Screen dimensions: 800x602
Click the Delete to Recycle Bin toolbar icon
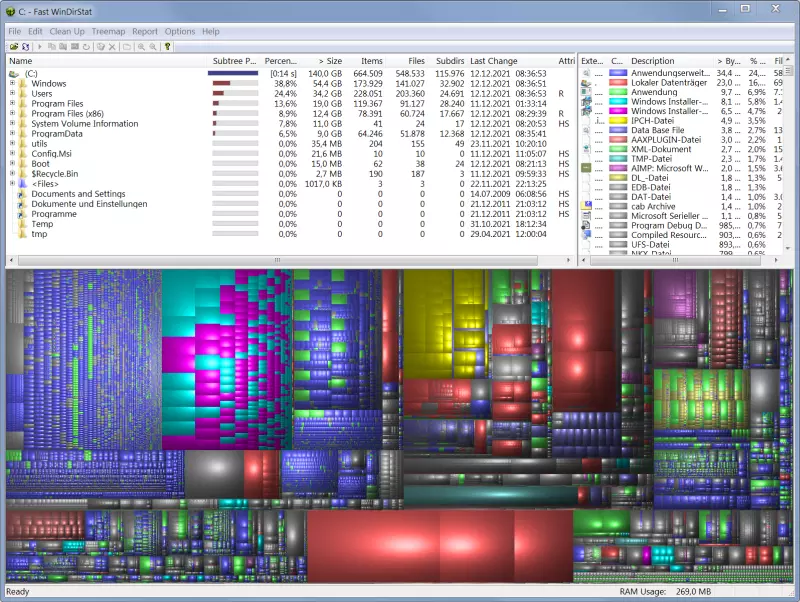101,46
